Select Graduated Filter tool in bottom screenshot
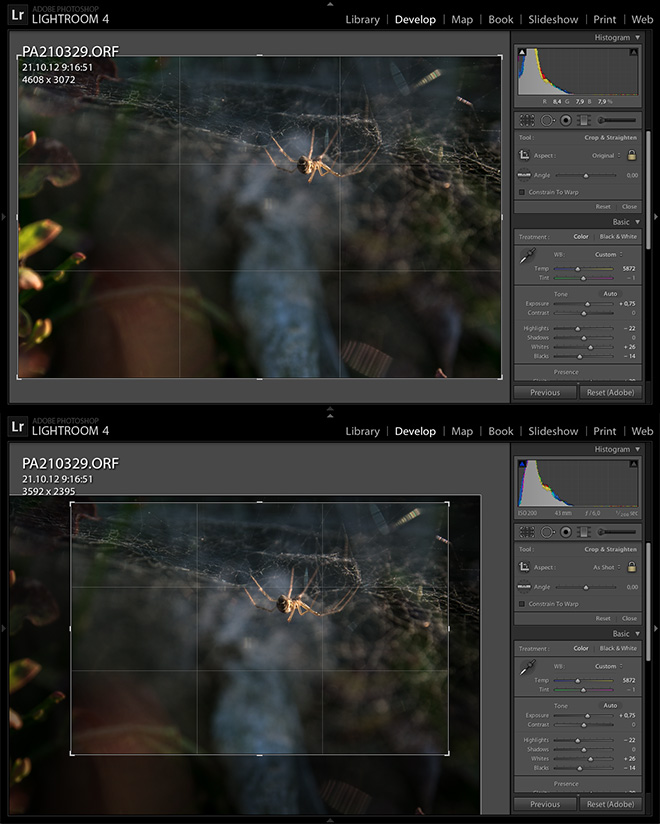The height and width of the screenshot is (824, 660). coord(584,532)
